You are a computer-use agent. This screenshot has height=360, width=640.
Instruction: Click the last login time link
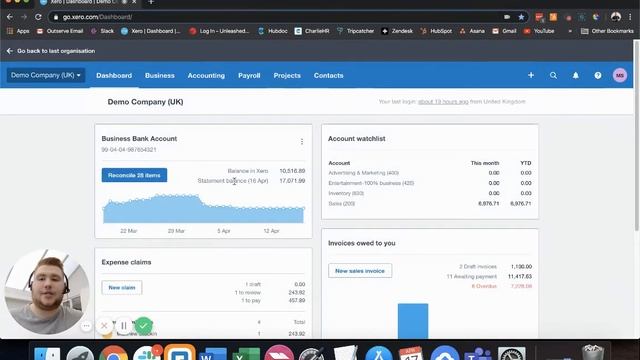443,102
